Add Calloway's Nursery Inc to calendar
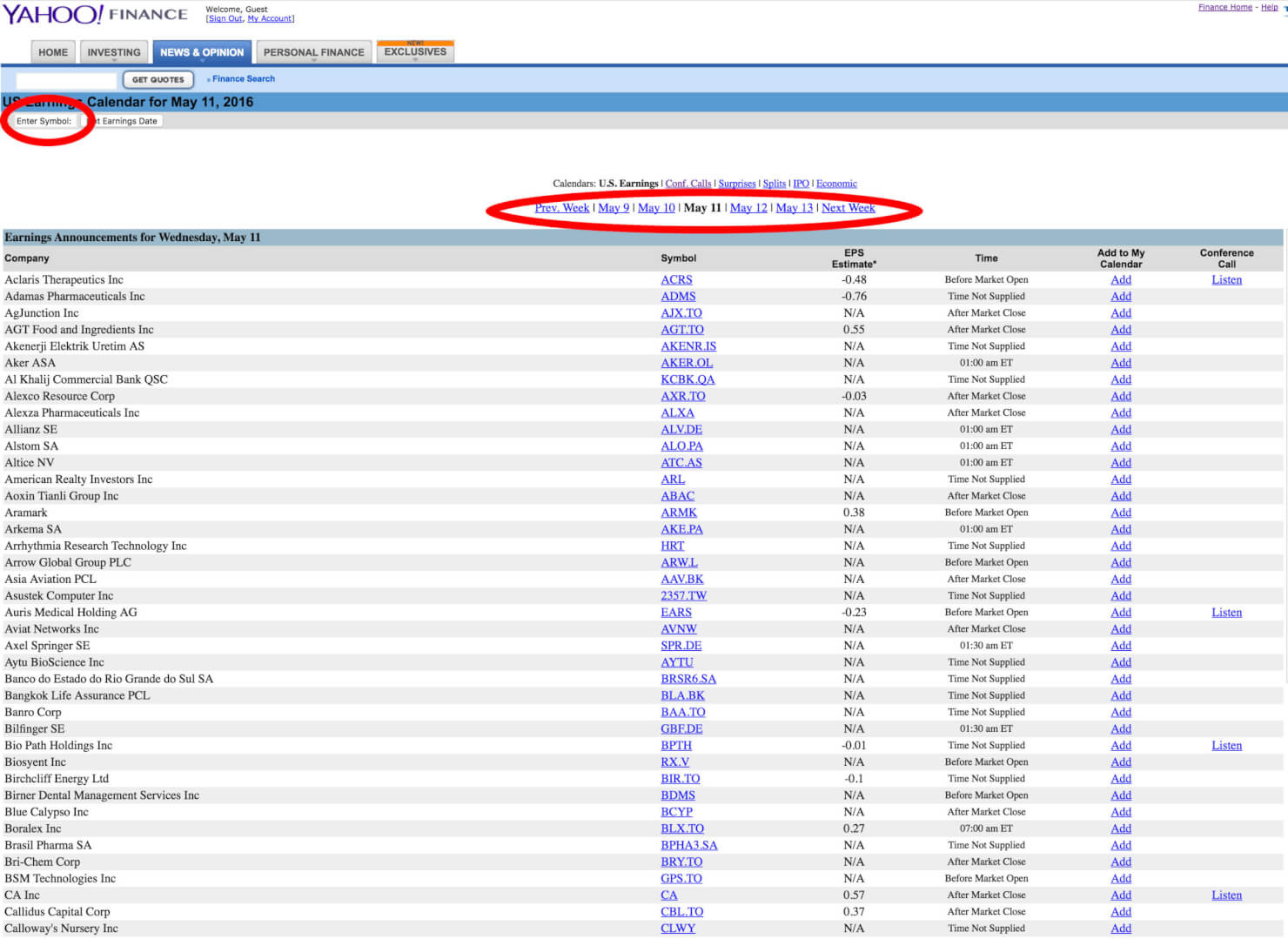This screenshot has width=1288, height=939. pos(1121,929)
